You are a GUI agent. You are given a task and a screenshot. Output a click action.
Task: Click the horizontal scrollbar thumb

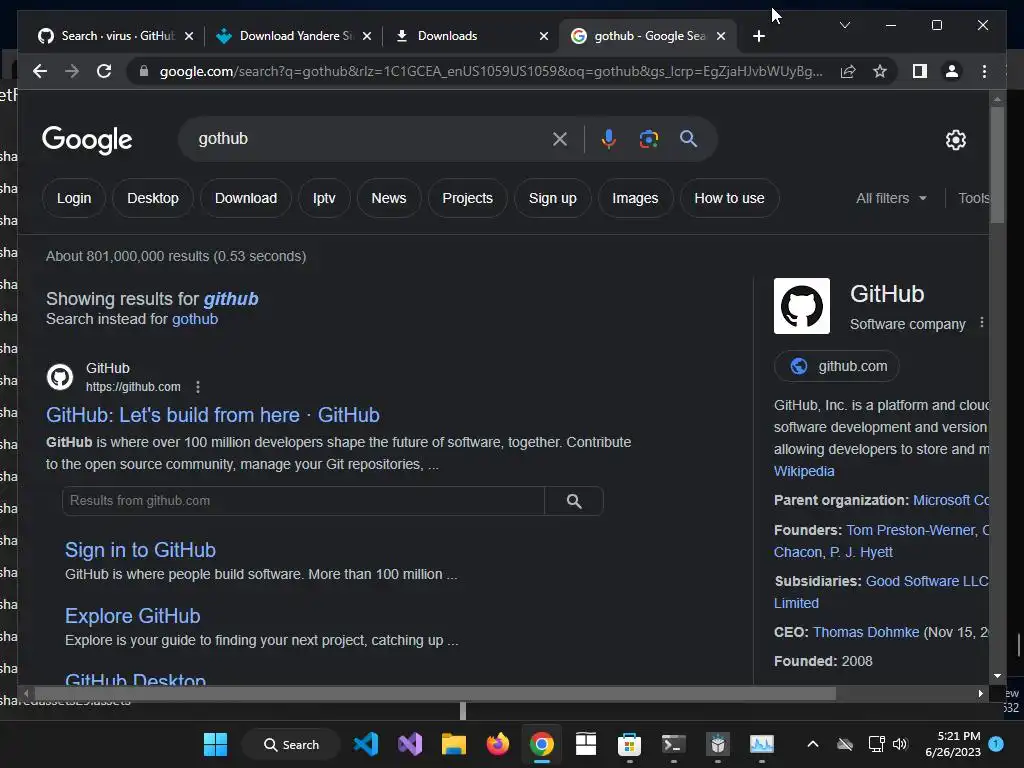point(435,694)
